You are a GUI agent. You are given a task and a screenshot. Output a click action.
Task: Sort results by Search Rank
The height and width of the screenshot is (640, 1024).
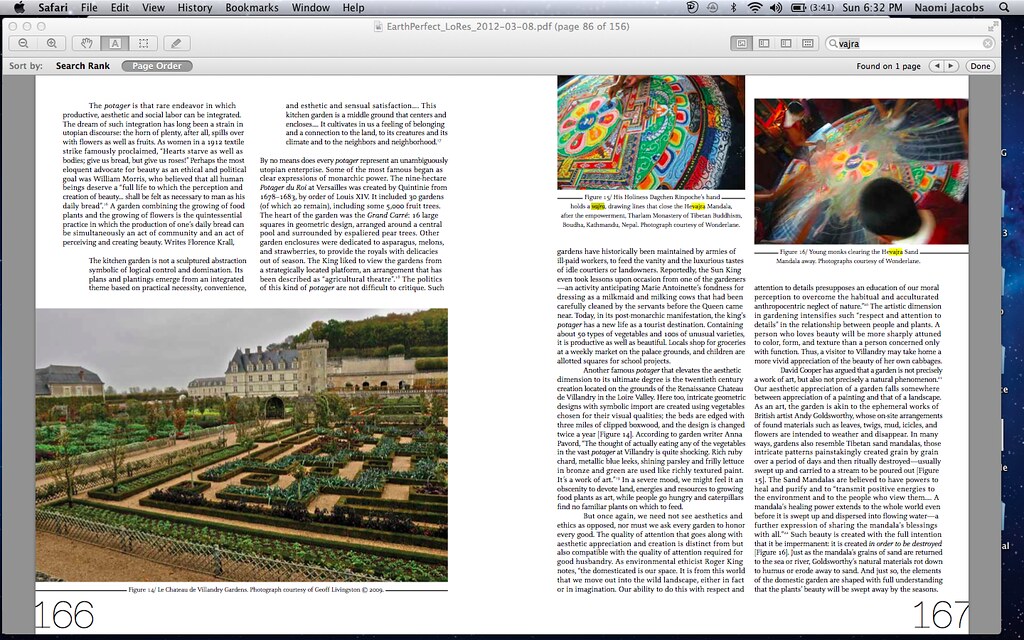tap(83, 66)
